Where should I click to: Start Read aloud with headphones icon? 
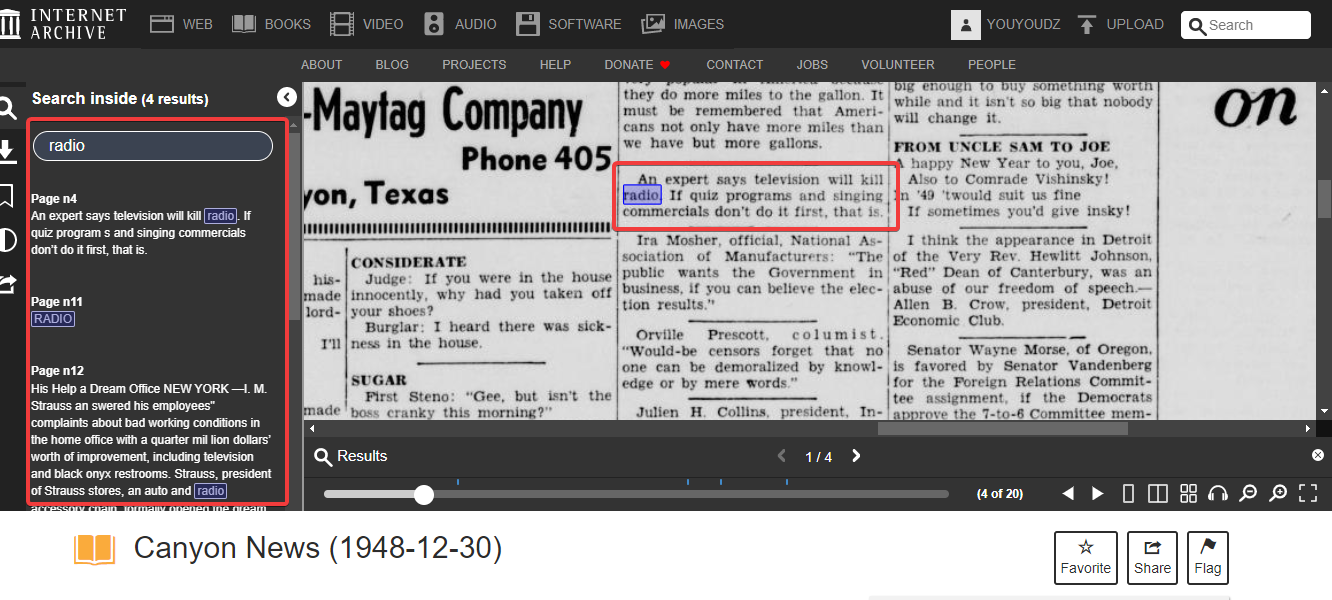coord(1218,493)
